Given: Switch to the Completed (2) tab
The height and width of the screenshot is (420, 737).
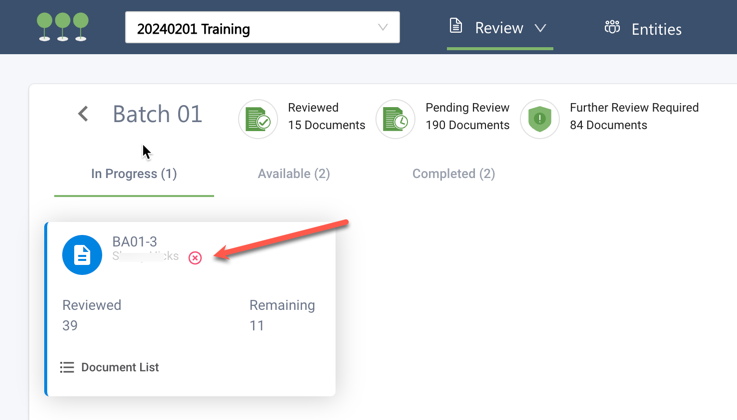Looking at the screenshot, I should (453, 174).
